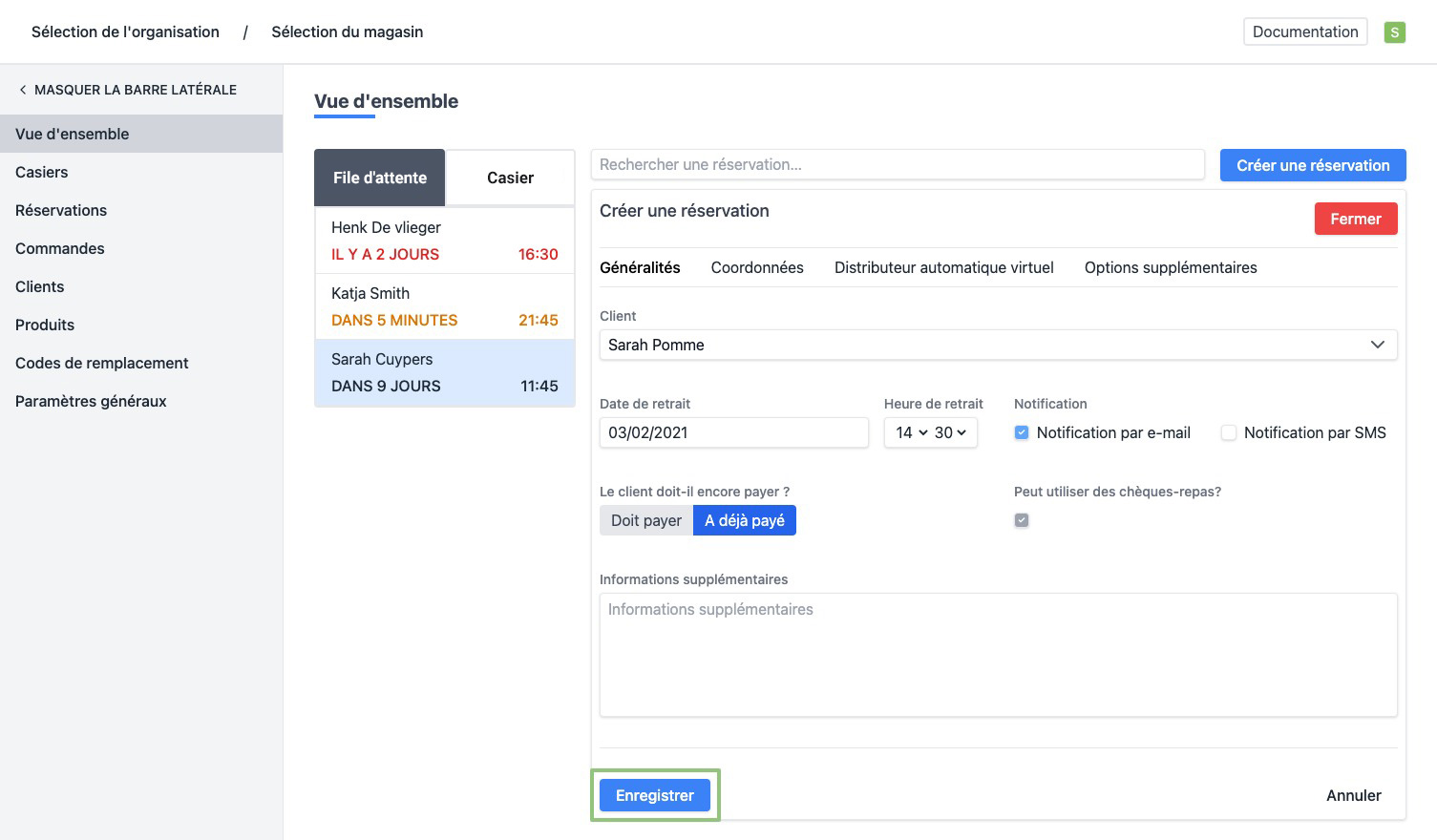Screen dimensions: 1437x840
Task: Click the green user avatar icon
Action: [1394, 32]
